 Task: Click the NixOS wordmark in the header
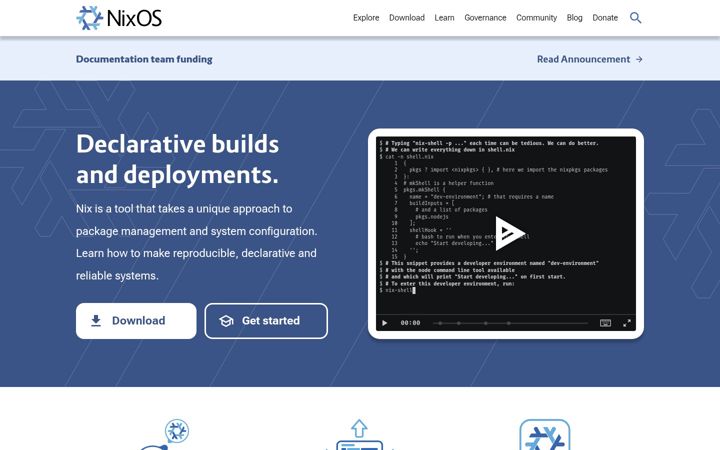pyautogui.click(x=134, y=18)
